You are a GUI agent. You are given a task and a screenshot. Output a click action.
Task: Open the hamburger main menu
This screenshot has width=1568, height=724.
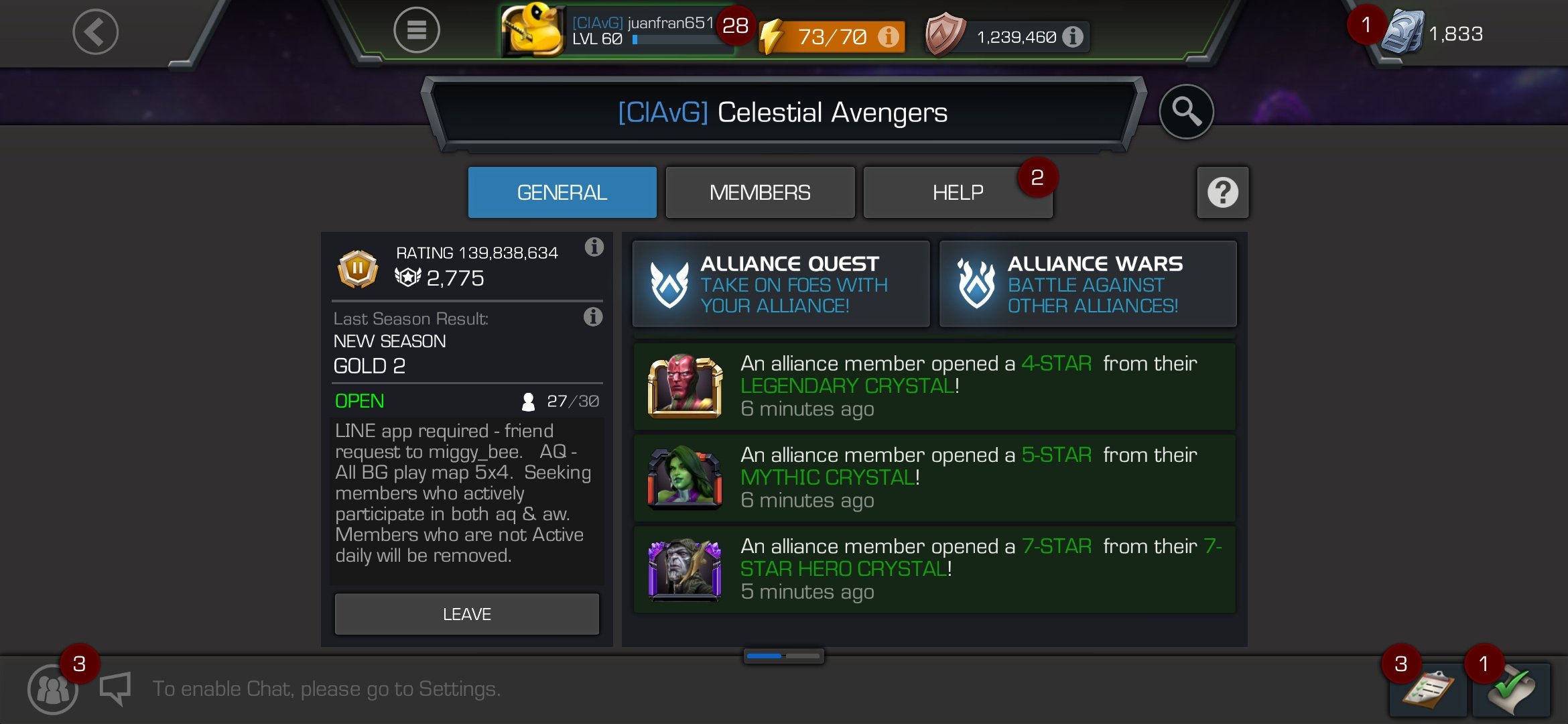[x=416, y=30]
